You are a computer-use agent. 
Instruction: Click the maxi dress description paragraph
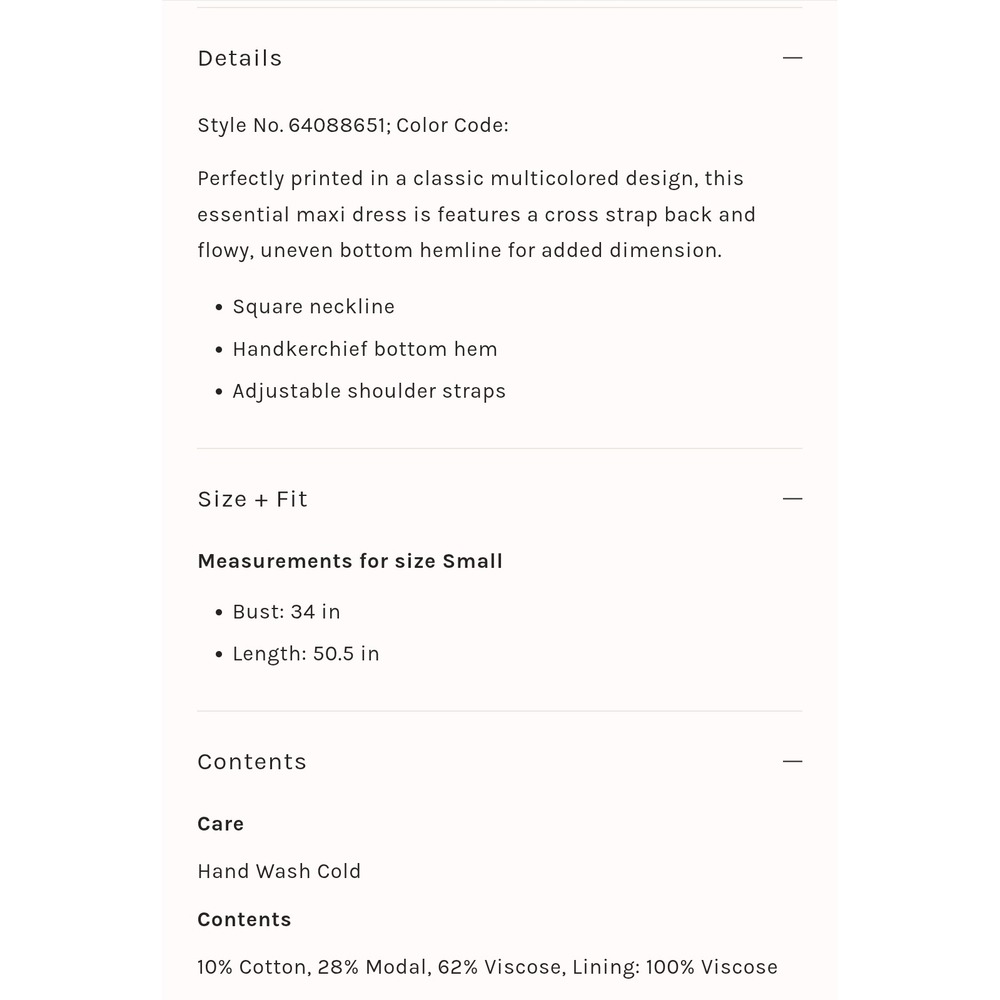pos(476,214)
